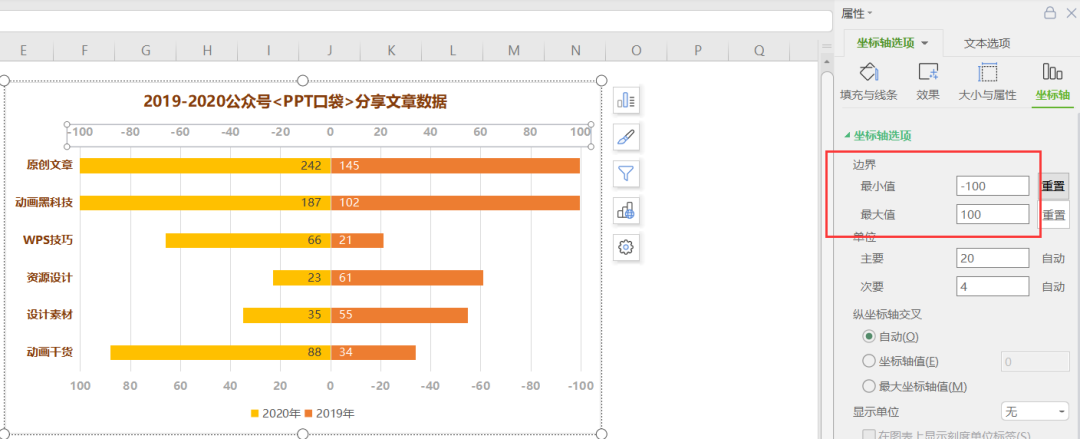
Task: Click the formula bar input area
Action: coord(415,21)
